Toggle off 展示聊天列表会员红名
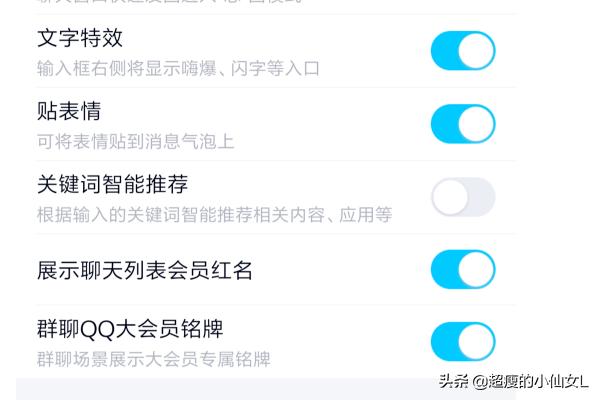The image size is (600, 400). [x=463, y=269]
